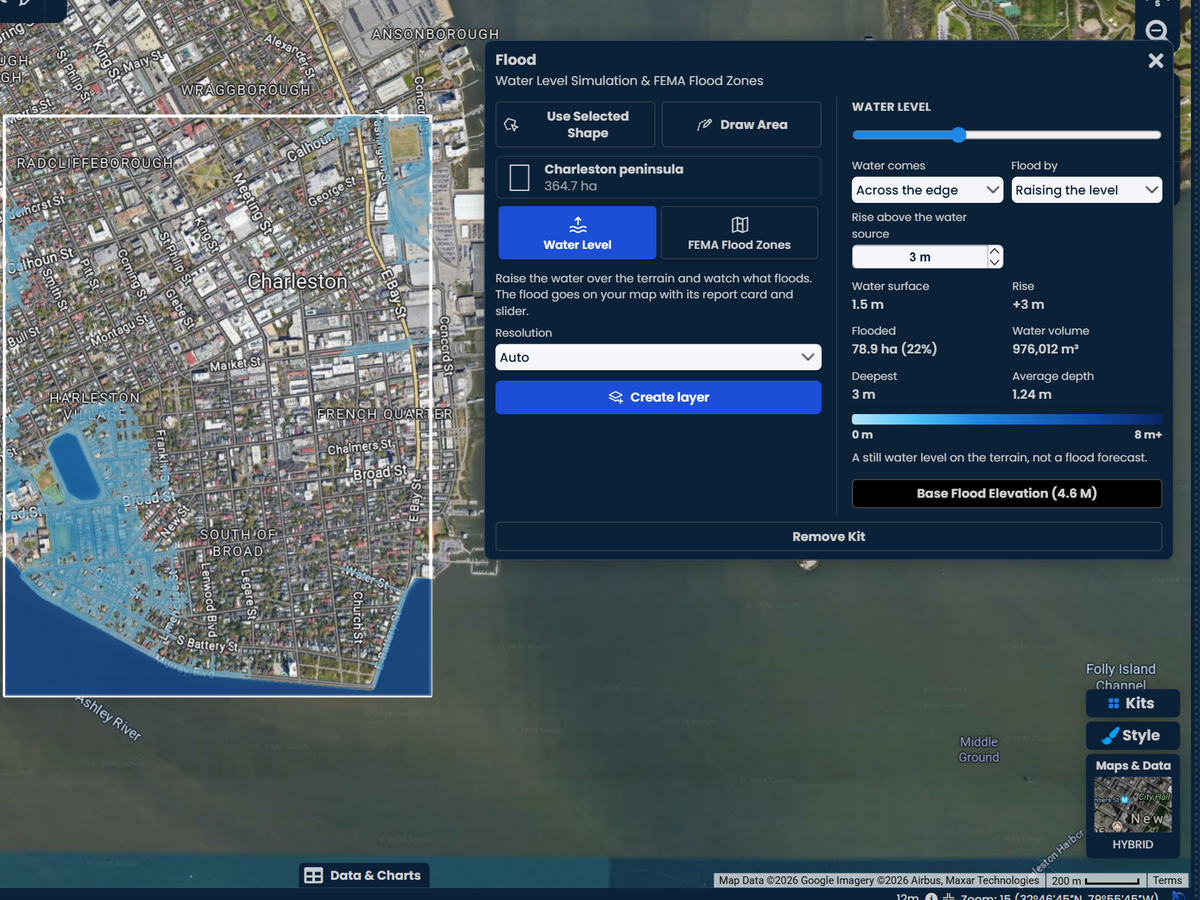This screenshot has height=900, width=1200.
Task: Click Use Selected Shape button
Action: pos(575,125)
